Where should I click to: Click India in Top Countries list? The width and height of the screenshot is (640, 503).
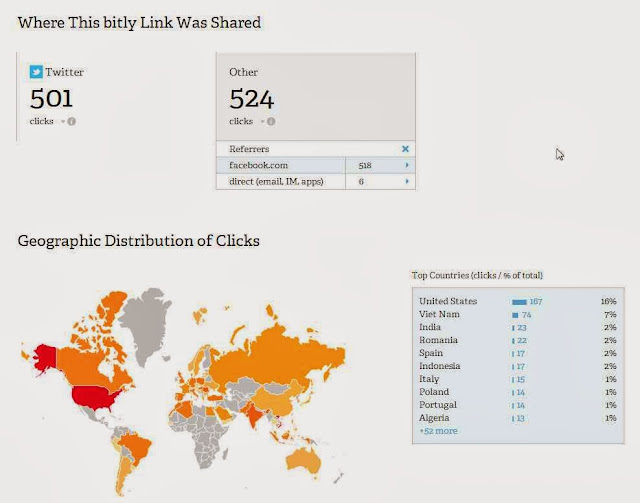[x=430, y=327]
